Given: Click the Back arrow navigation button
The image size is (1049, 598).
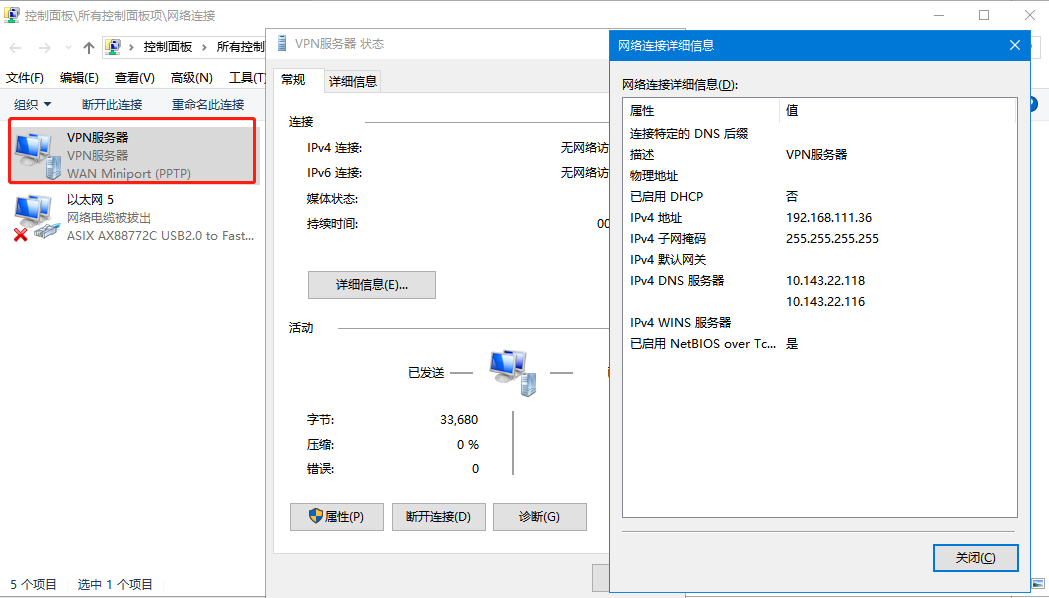Looking at the screenshot, I should (x=15, y=48).
